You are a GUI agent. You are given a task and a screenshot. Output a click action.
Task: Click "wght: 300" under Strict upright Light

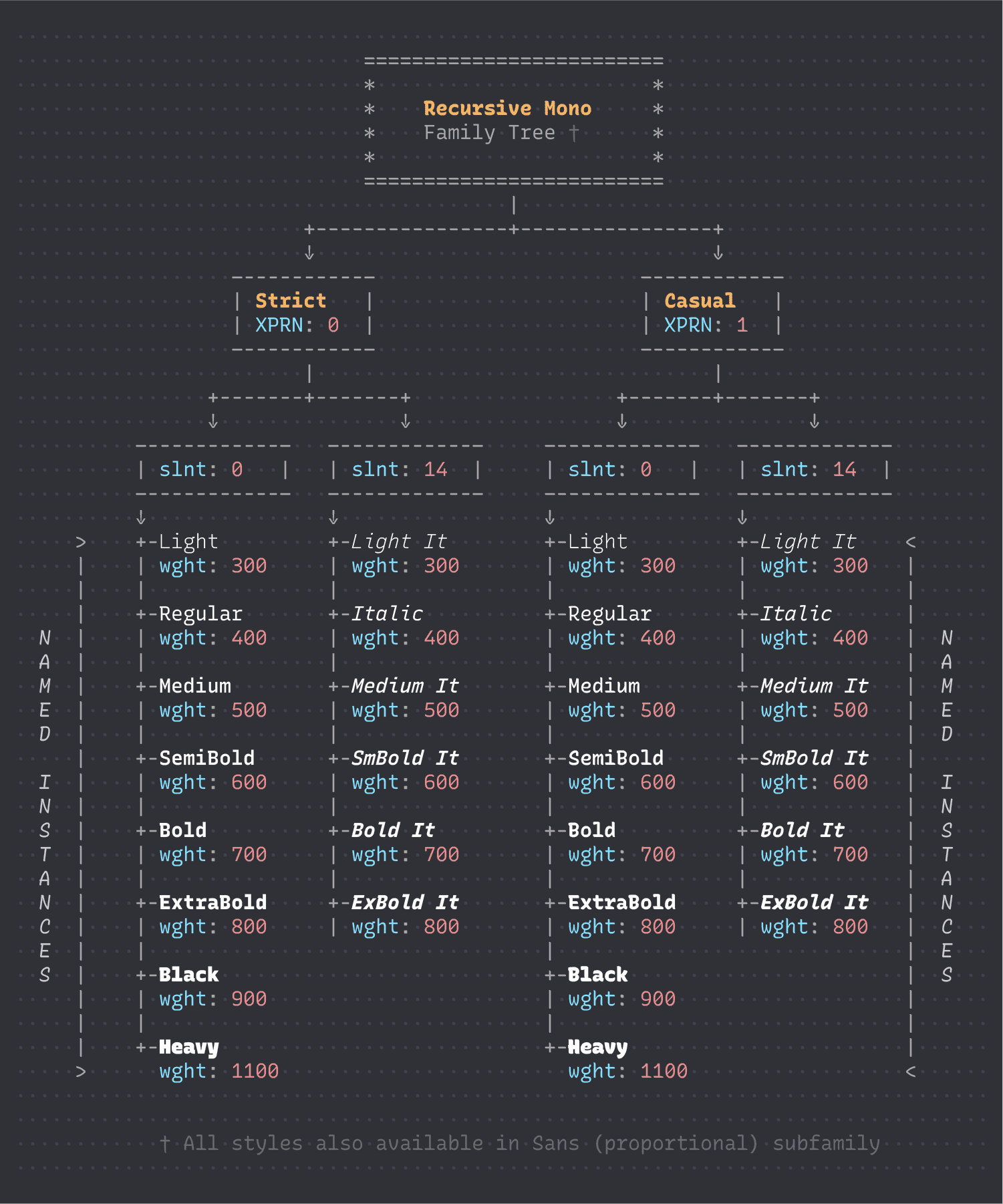[x=212, y=566]
